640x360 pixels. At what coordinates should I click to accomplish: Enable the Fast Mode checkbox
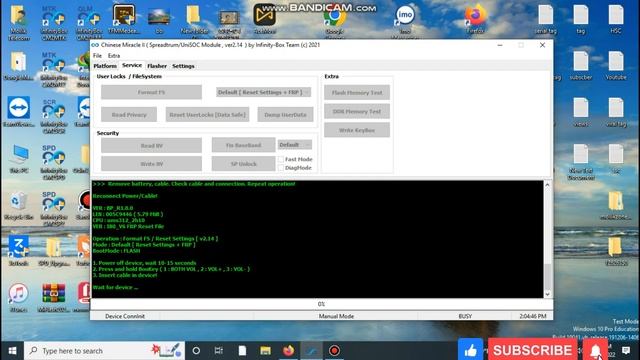281,159
